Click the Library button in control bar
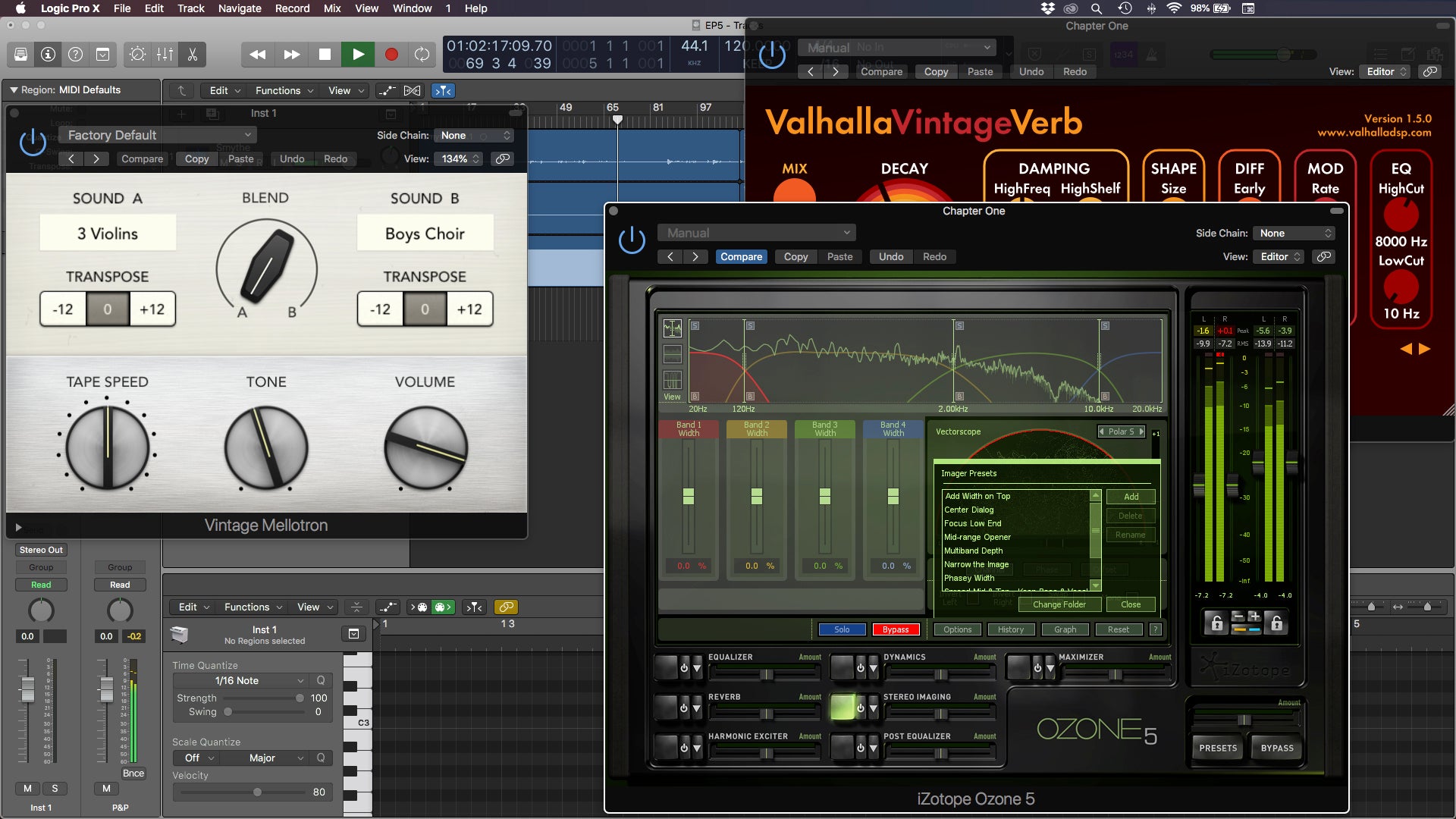 click(x=21, y=54)
